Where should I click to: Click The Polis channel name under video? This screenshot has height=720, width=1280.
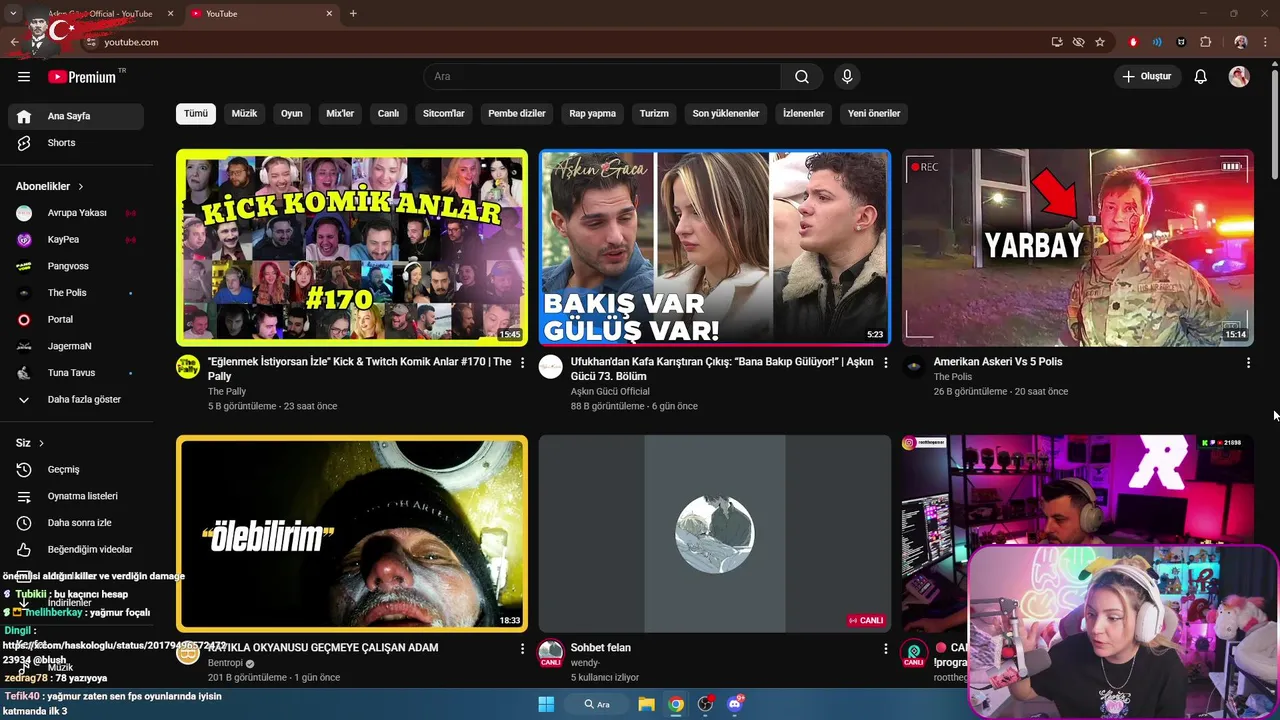point(953,377)
